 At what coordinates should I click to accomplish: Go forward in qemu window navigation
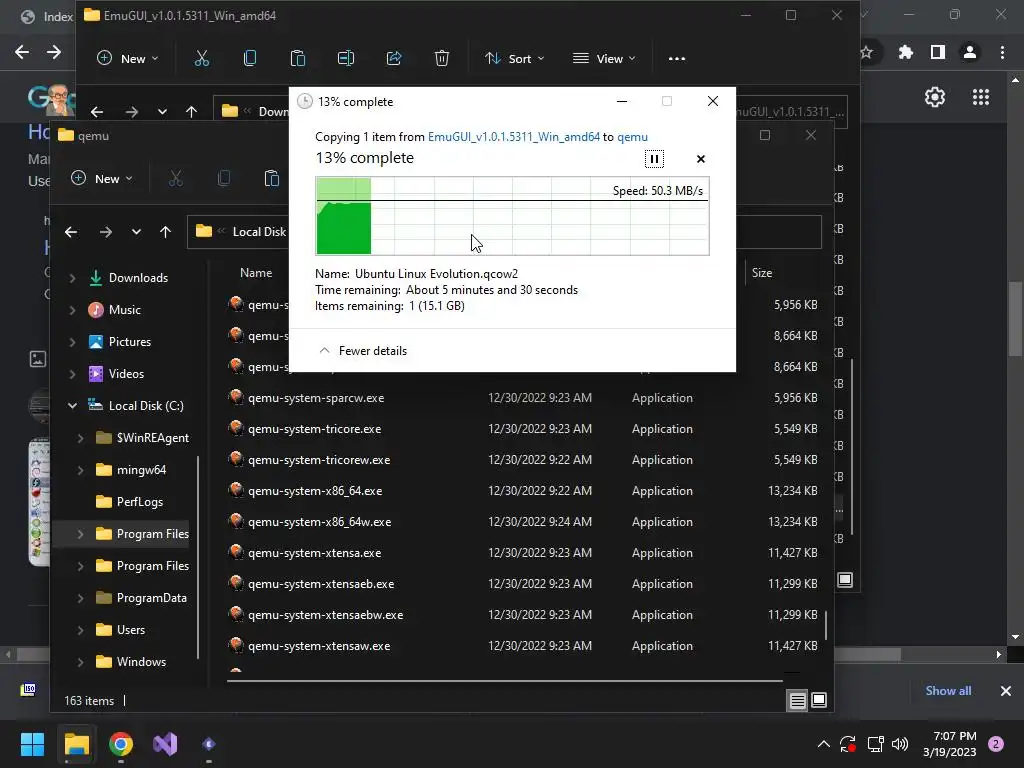[x=105, y=232]
